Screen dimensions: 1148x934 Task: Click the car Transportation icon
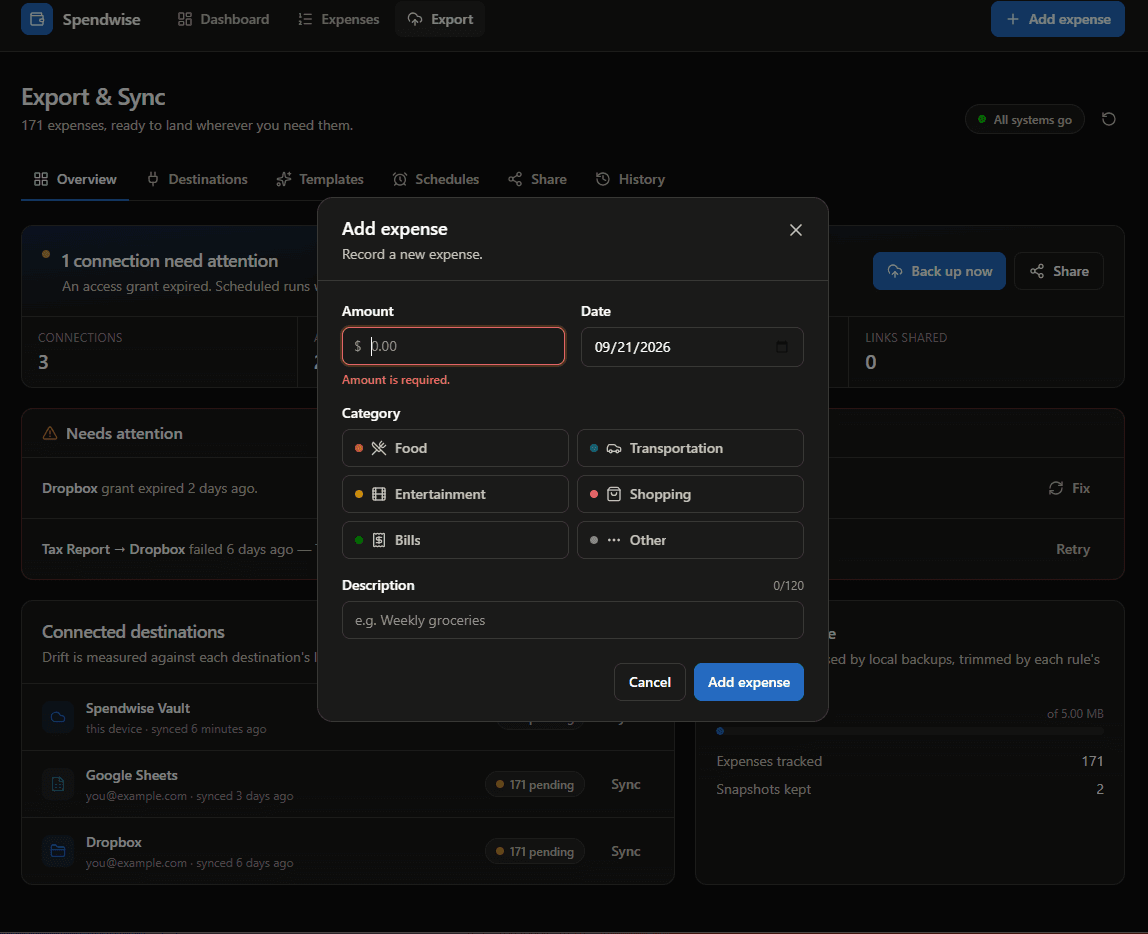[x=614, y=448]
